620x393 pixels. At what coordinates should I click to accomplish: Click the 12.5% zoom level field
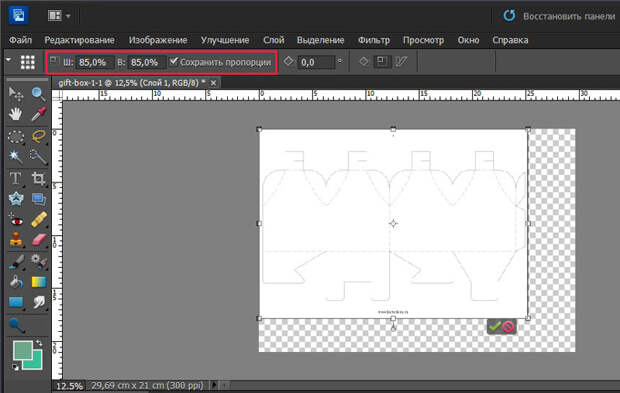[x=69, y=386]
